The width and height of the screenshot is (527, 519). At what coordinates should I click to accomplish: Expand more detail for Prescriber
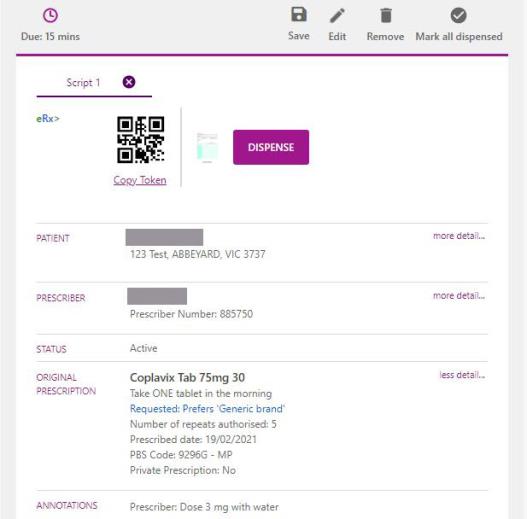pyautogui.click(x=459, y=296)
